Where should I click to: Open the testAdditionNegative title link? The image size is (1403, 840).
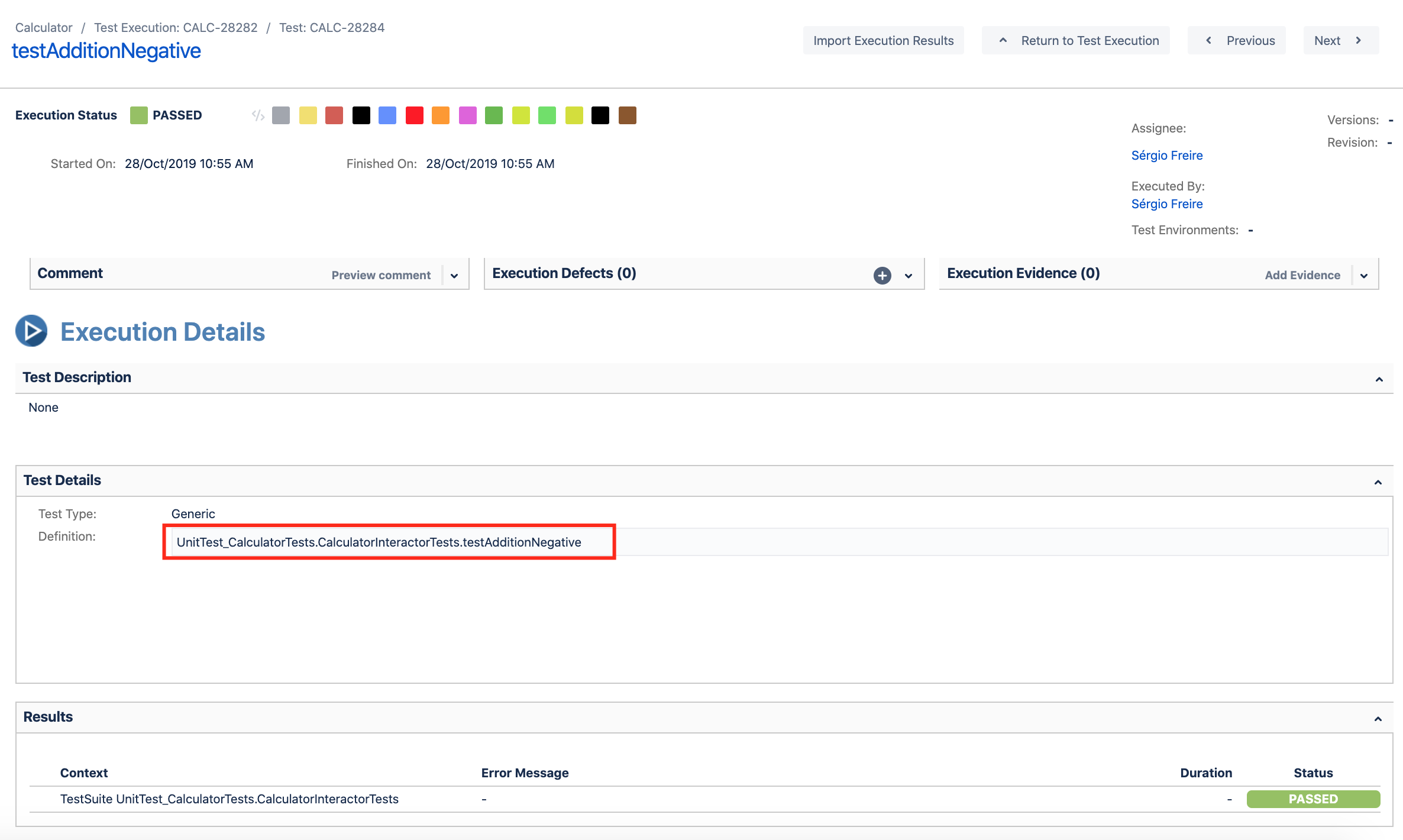point(106,51)
